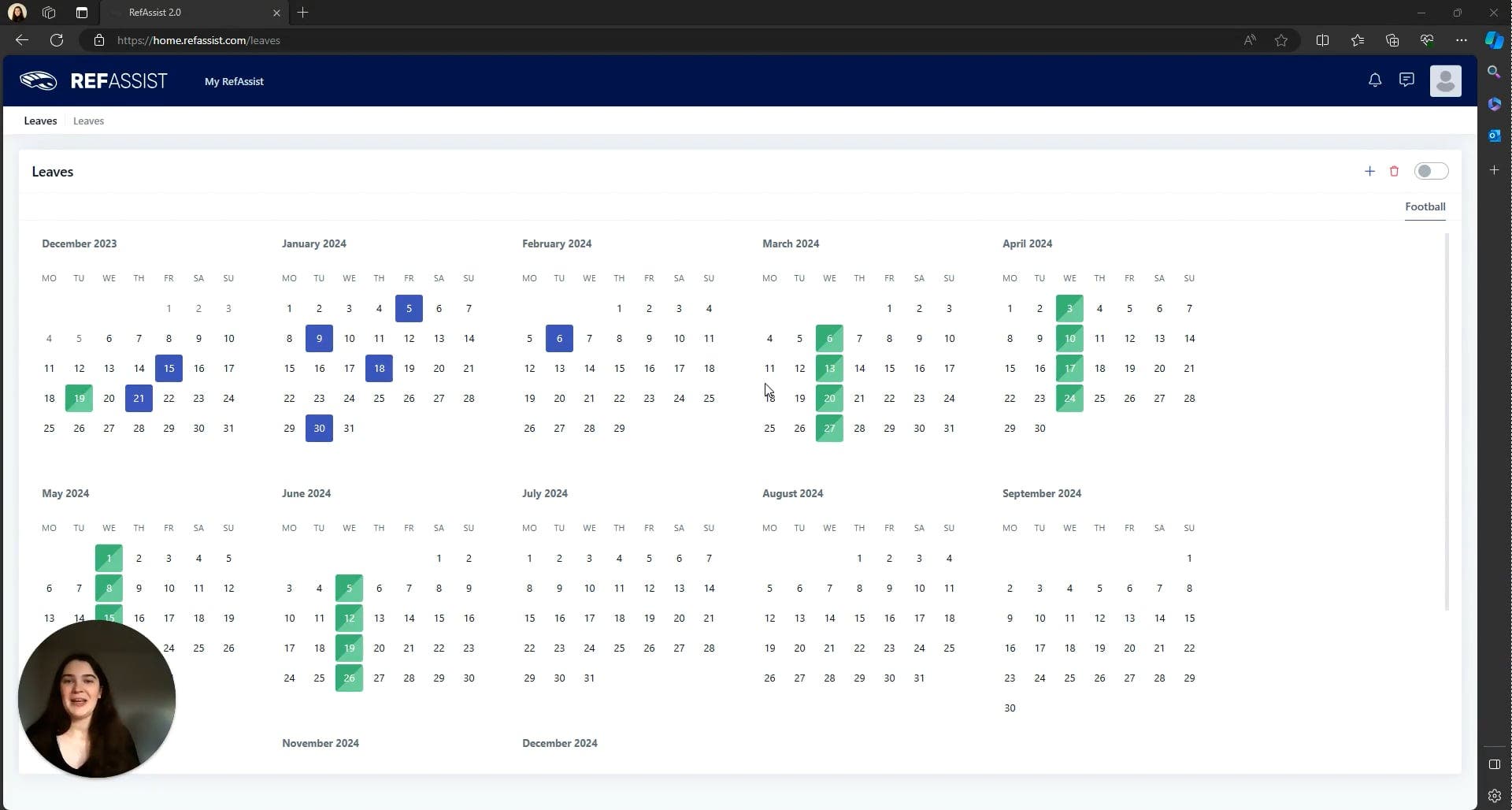Image resolution: width=1512 pixels, height=810 pixels.
Task: Click the red trash delete icon
Action: tap(1394, 171)
